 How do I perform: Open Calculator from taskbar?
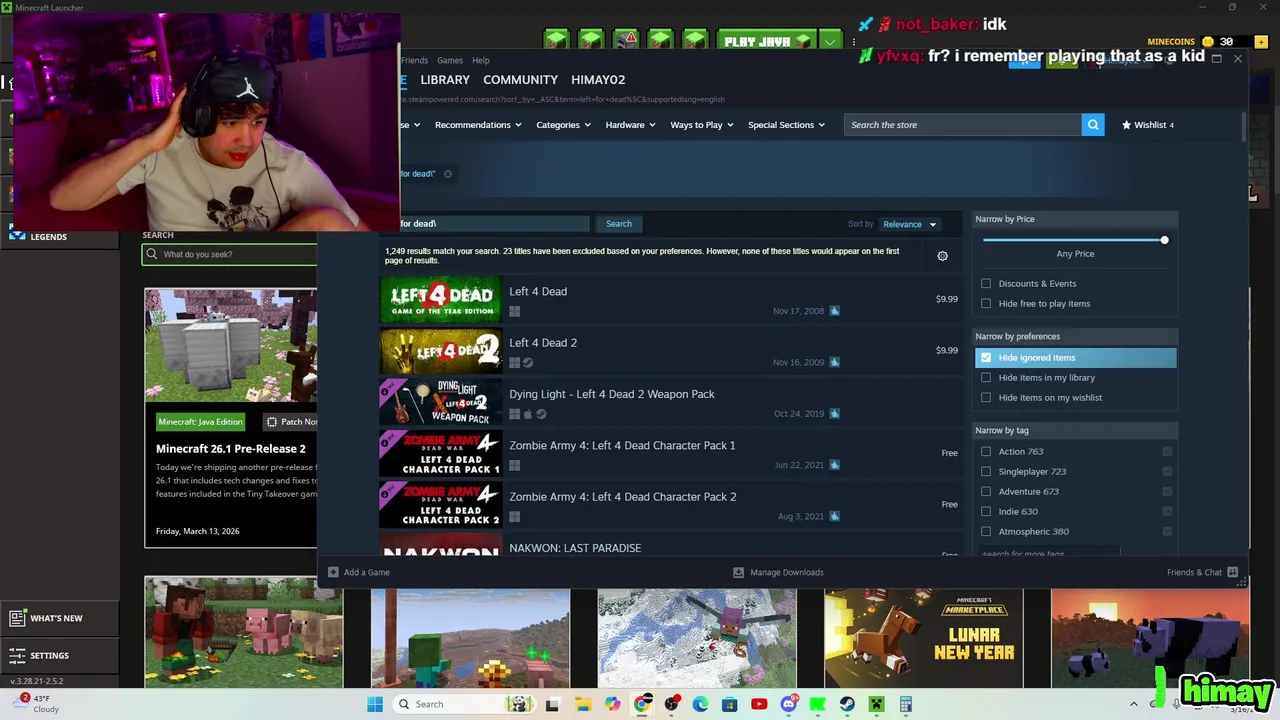905,704
